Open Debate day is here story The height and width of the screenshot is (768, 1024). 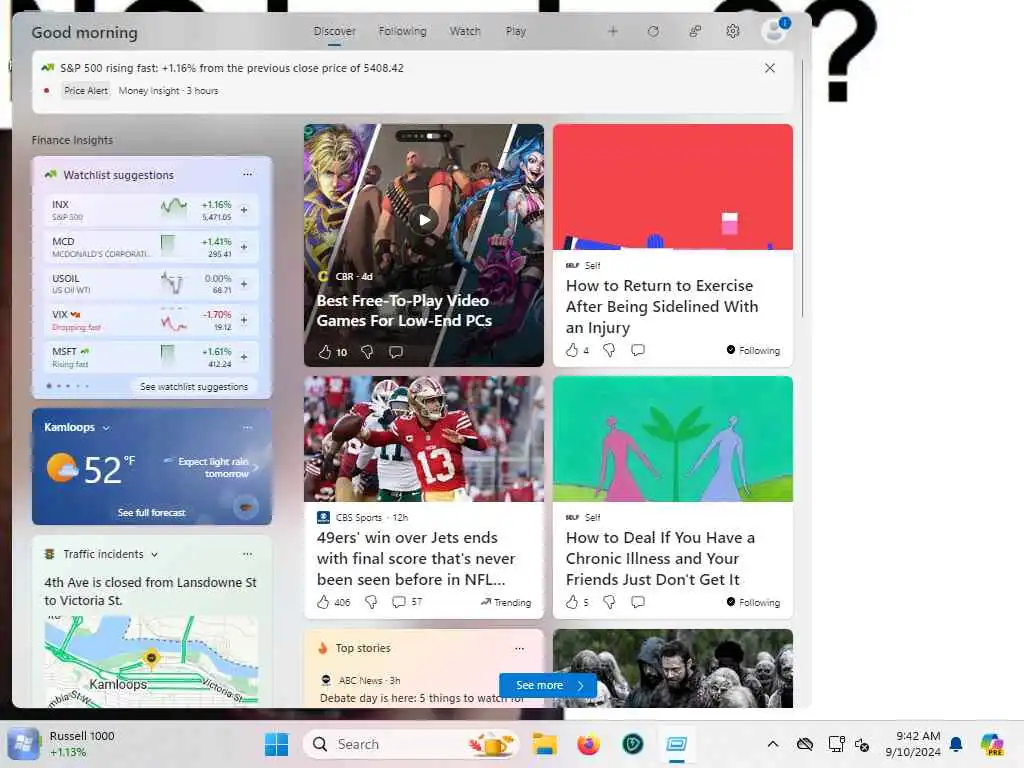(422, 698)
